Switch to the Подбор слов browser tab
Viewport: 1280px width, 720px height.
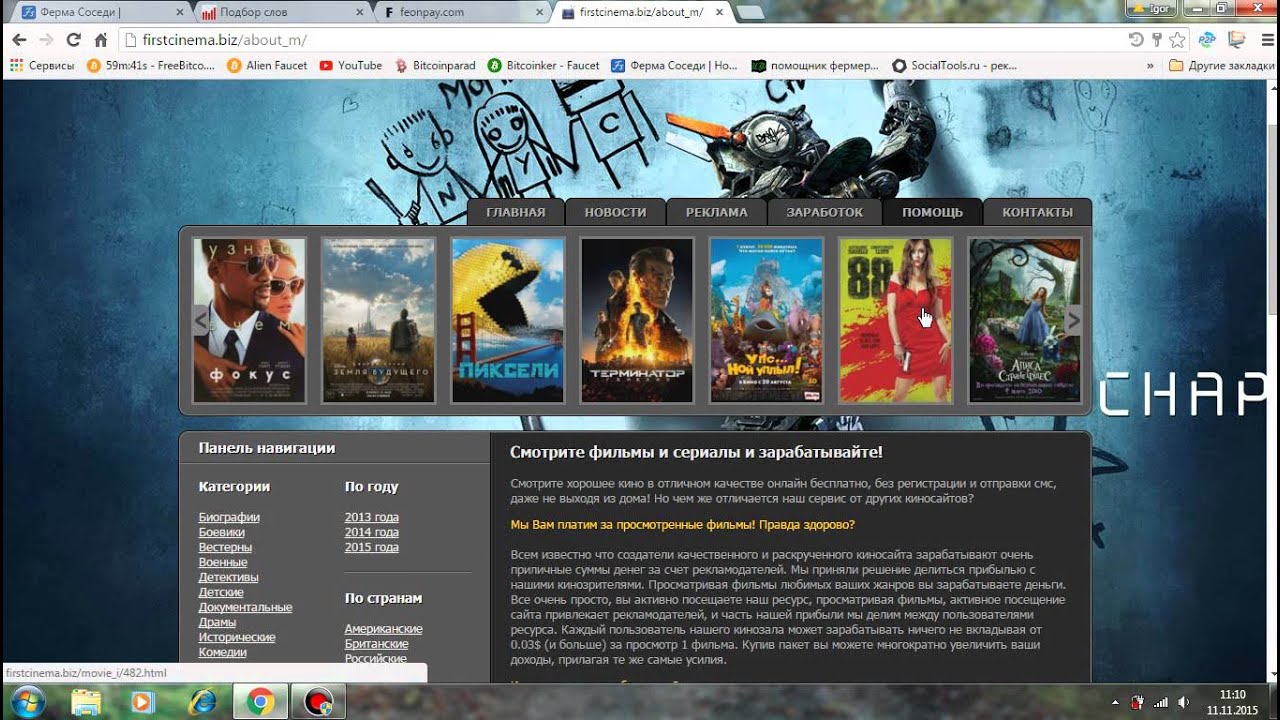click(x=279, y=12)
